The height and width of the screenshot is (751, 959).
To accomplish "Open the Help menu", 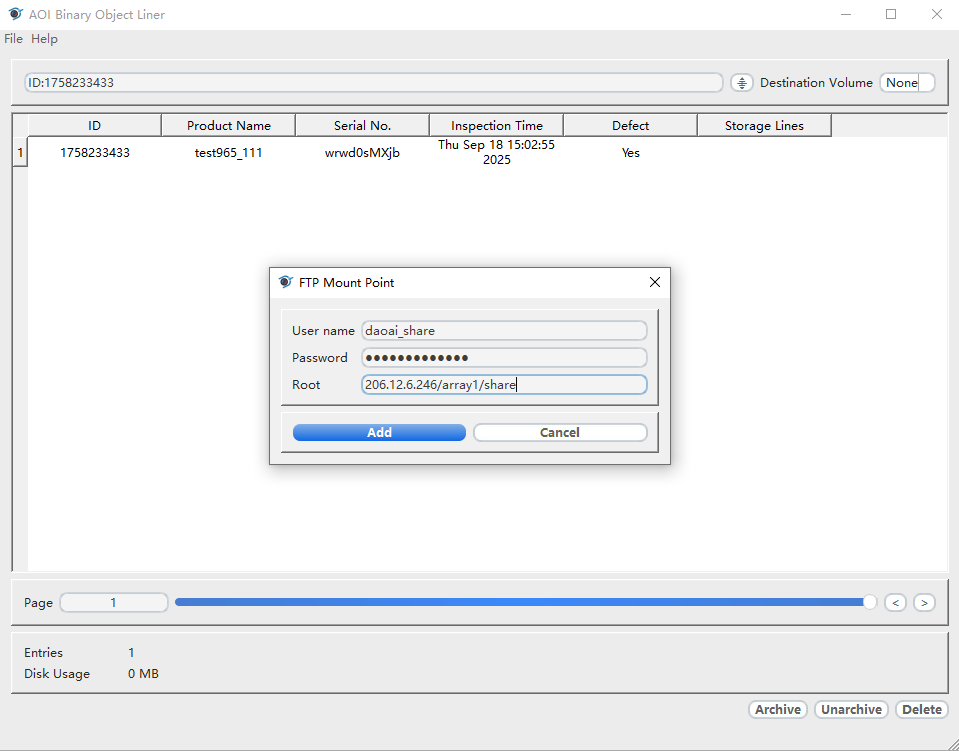I will click(44, 39).
